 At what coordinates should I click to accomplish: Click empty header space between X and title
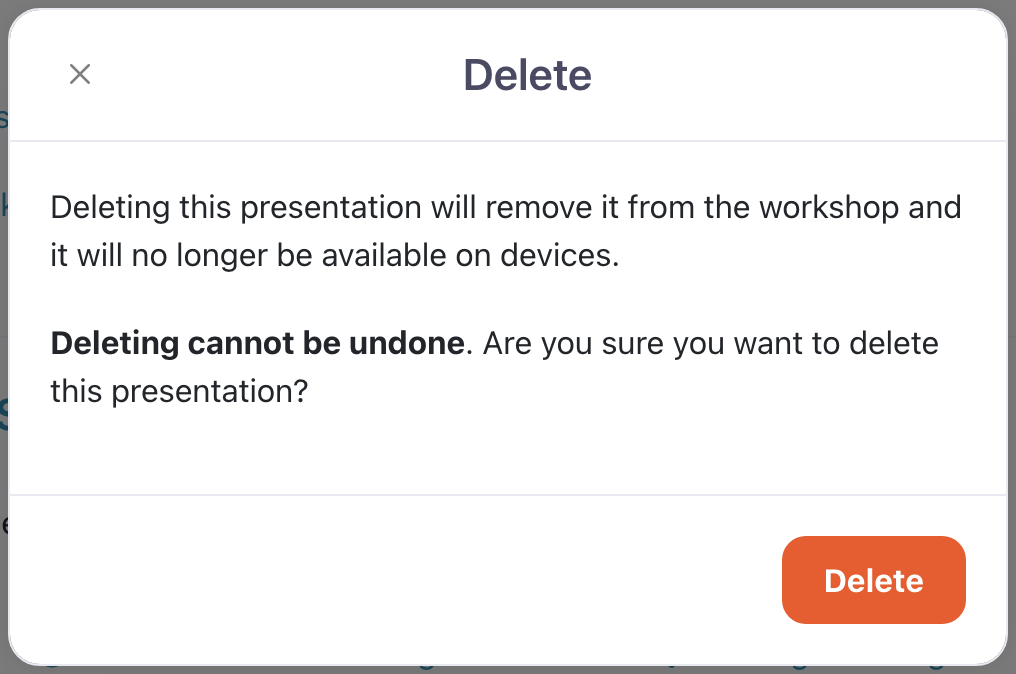[270, 76]
